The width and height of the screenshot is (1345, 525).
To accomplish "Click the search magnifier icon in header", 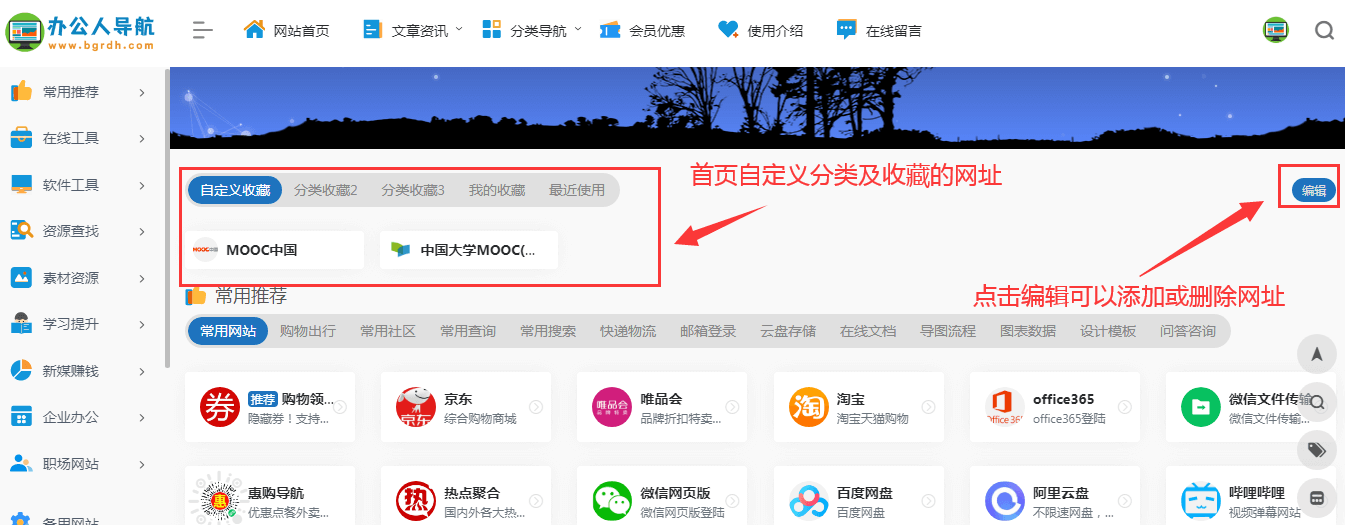I will pos(1324,30).
